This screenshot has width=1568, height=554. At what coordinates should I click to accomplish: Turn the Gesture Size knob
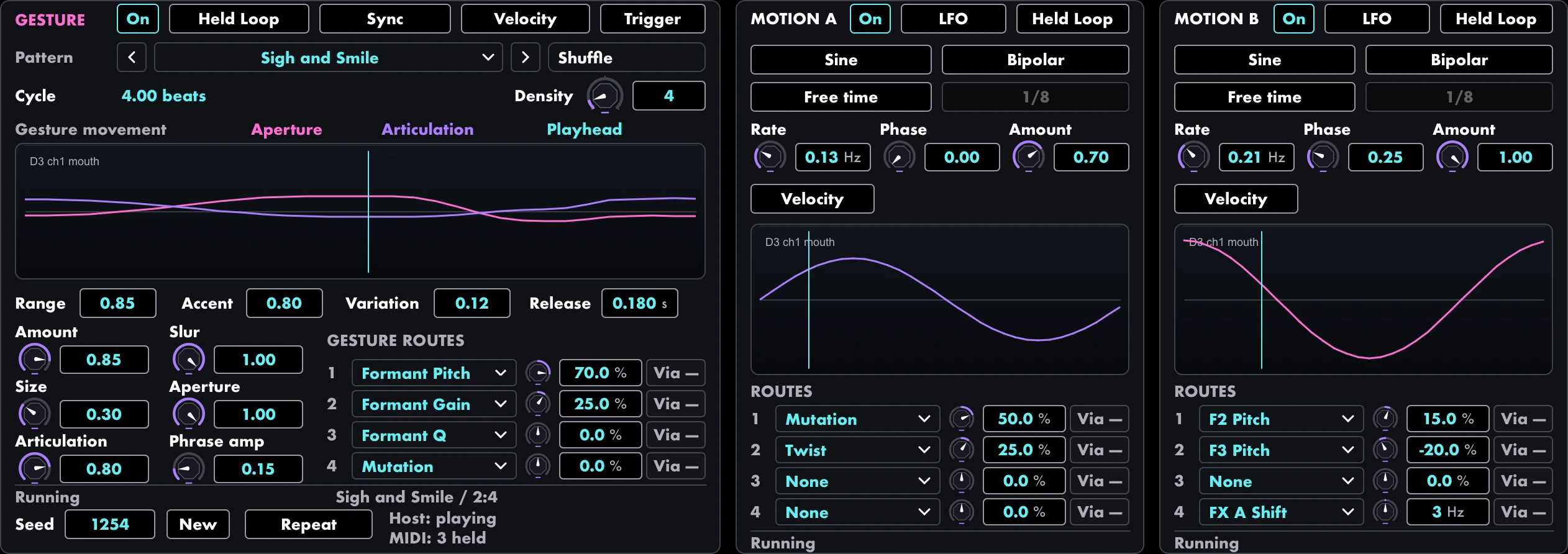coord(35,414)
